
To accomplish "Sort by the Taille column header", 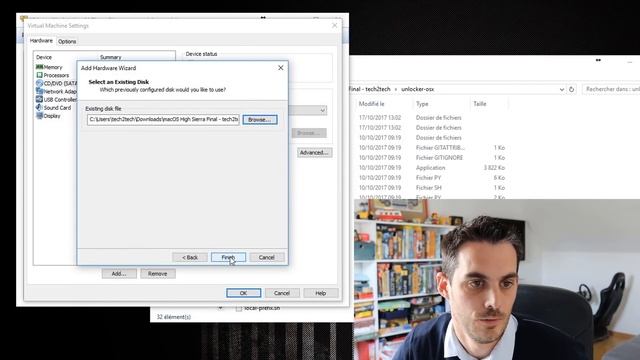I will coord(480,104).
